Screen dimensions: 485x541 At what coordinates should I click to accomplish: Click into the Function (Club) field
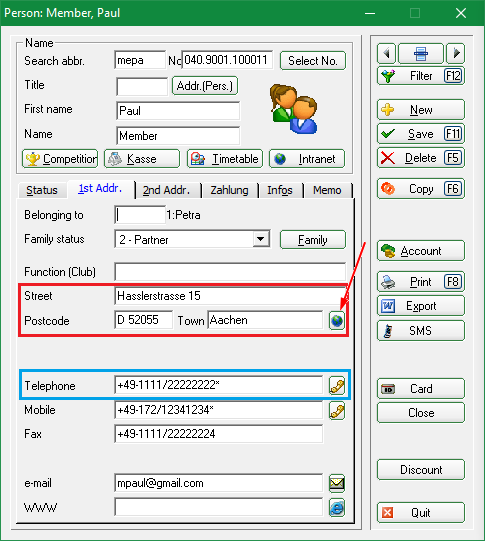[230, 272]
